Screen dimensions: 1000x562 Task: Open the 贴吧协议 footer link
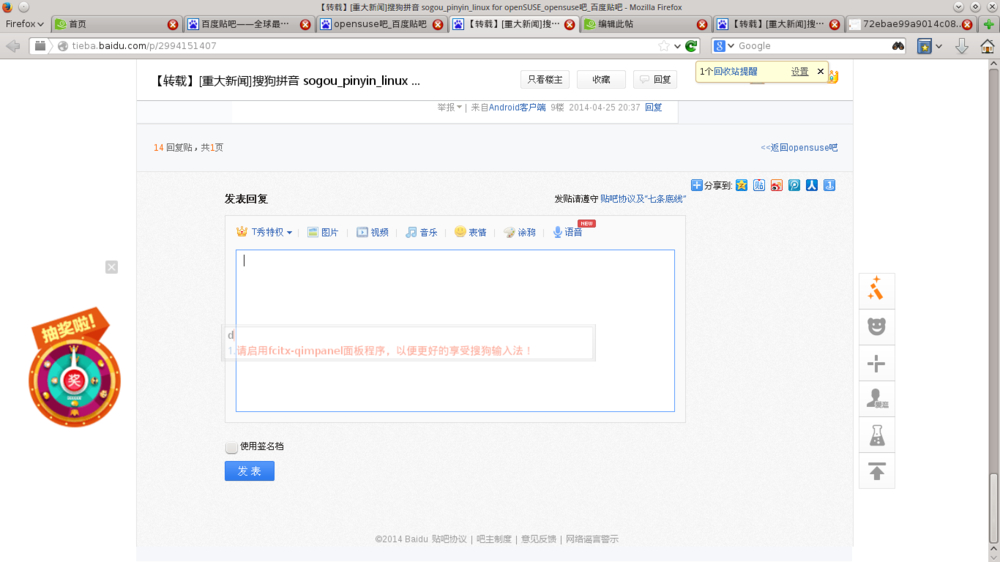click(449, 539)
